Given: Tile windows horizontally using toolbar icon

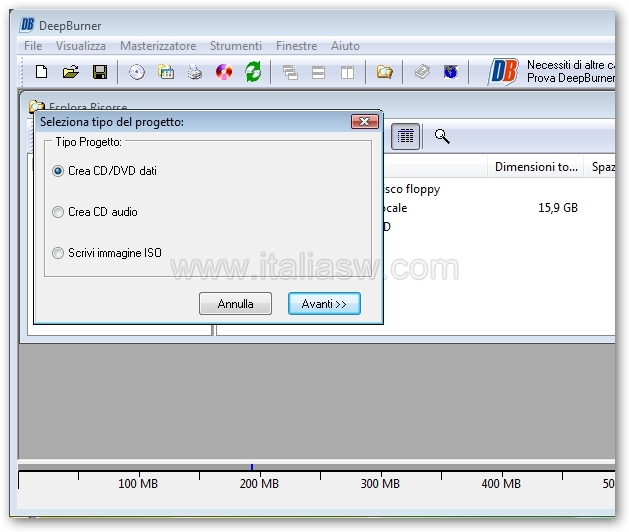Looking at the screenshot, I should [319, 73].
